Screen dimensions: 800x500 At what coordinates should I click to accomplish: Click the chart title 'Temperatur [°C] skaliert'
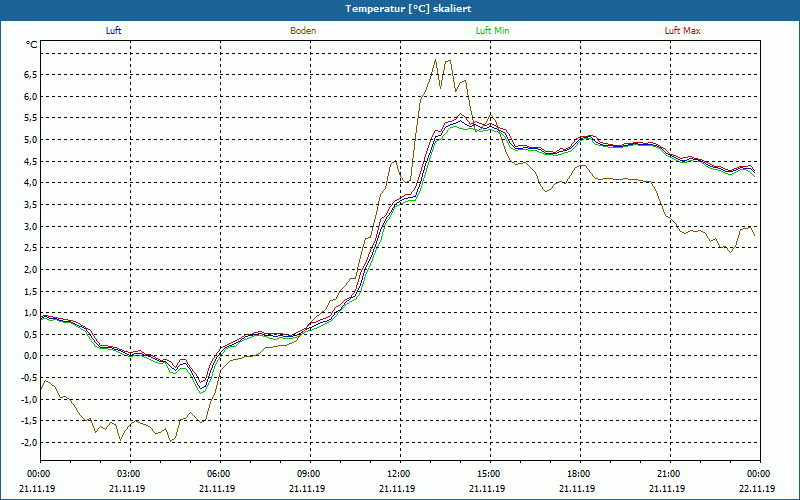pos(408,9)
